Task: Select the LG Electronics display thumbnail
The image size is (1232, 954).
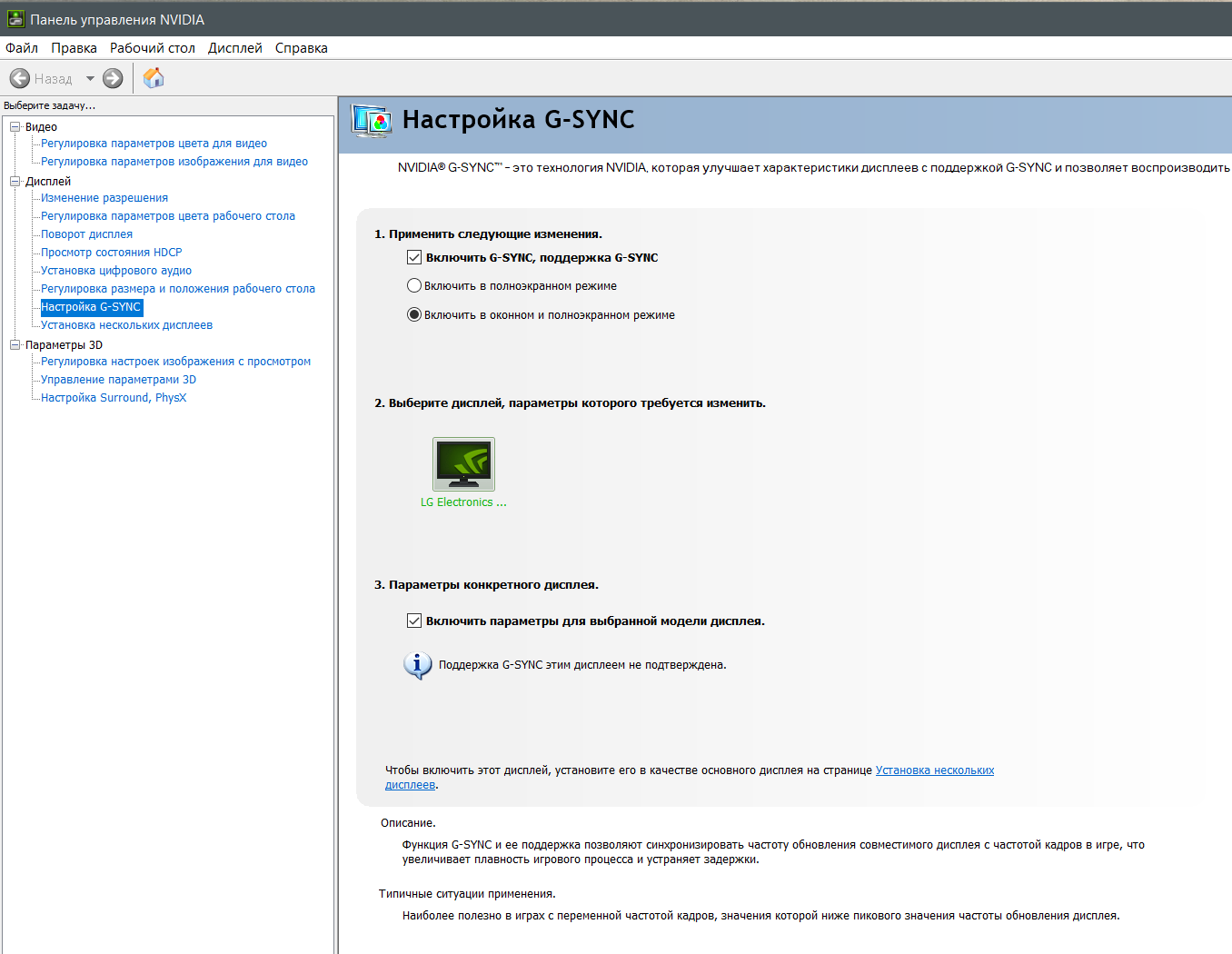Action: coord(463,464)
